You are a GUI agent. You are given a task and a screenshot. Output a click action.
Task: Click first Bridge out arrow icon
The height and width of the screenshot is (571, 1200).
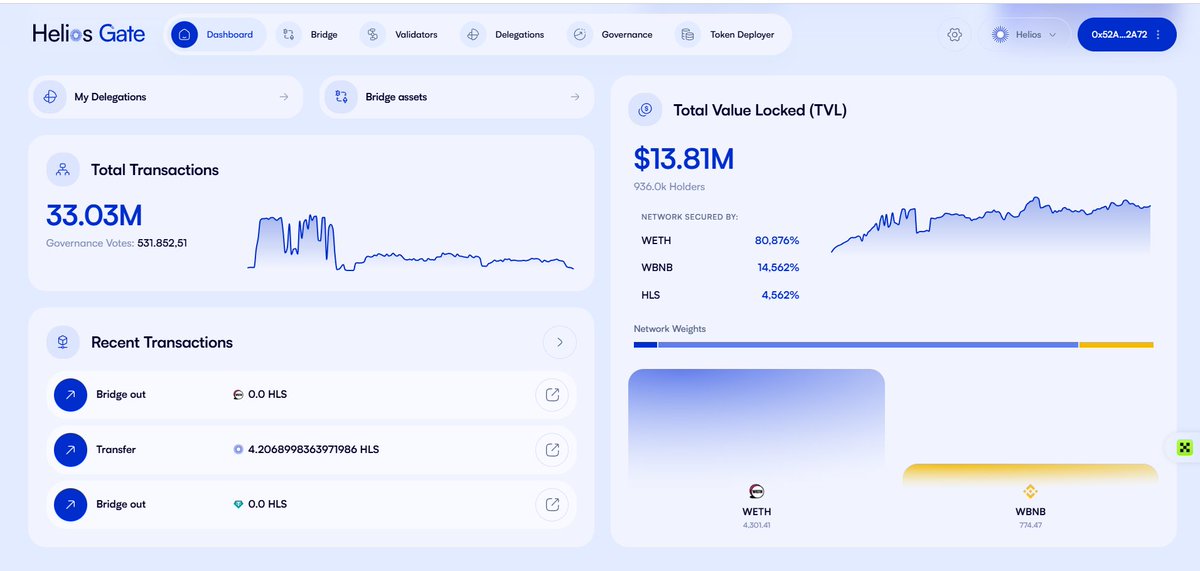pyautogui.click(x=70, y=395)
